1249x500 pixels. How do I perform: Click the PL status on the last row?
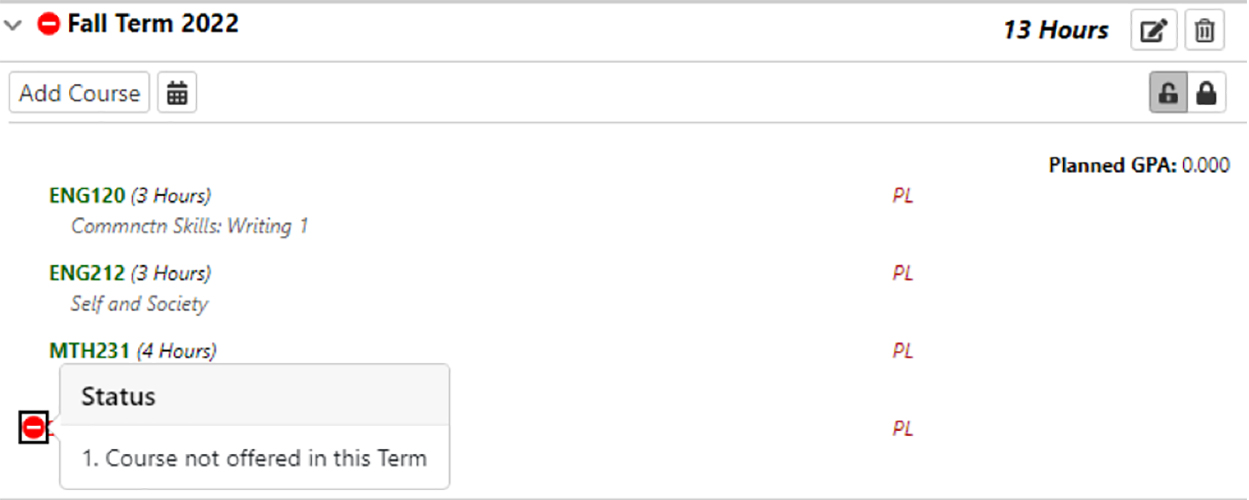pyautogui.click(x=903, y=429)
